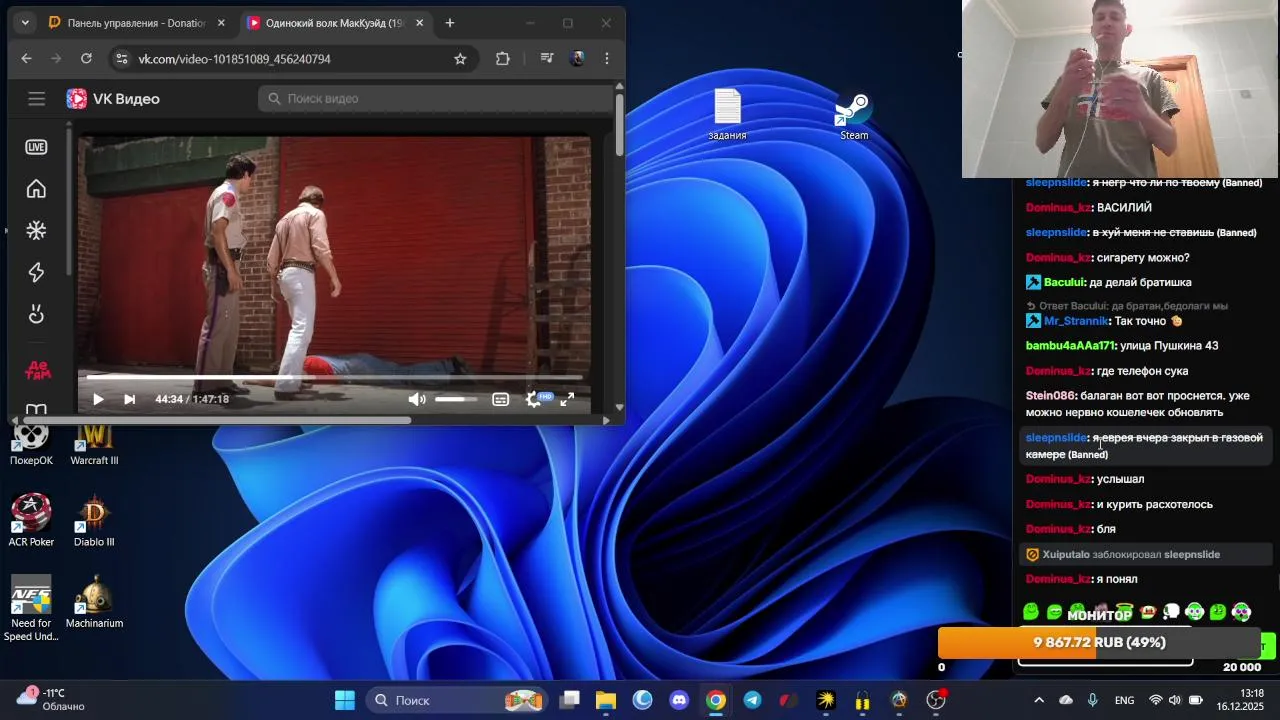
Task: Select the Need for Speed shortcut
Action: click(31, 608)
